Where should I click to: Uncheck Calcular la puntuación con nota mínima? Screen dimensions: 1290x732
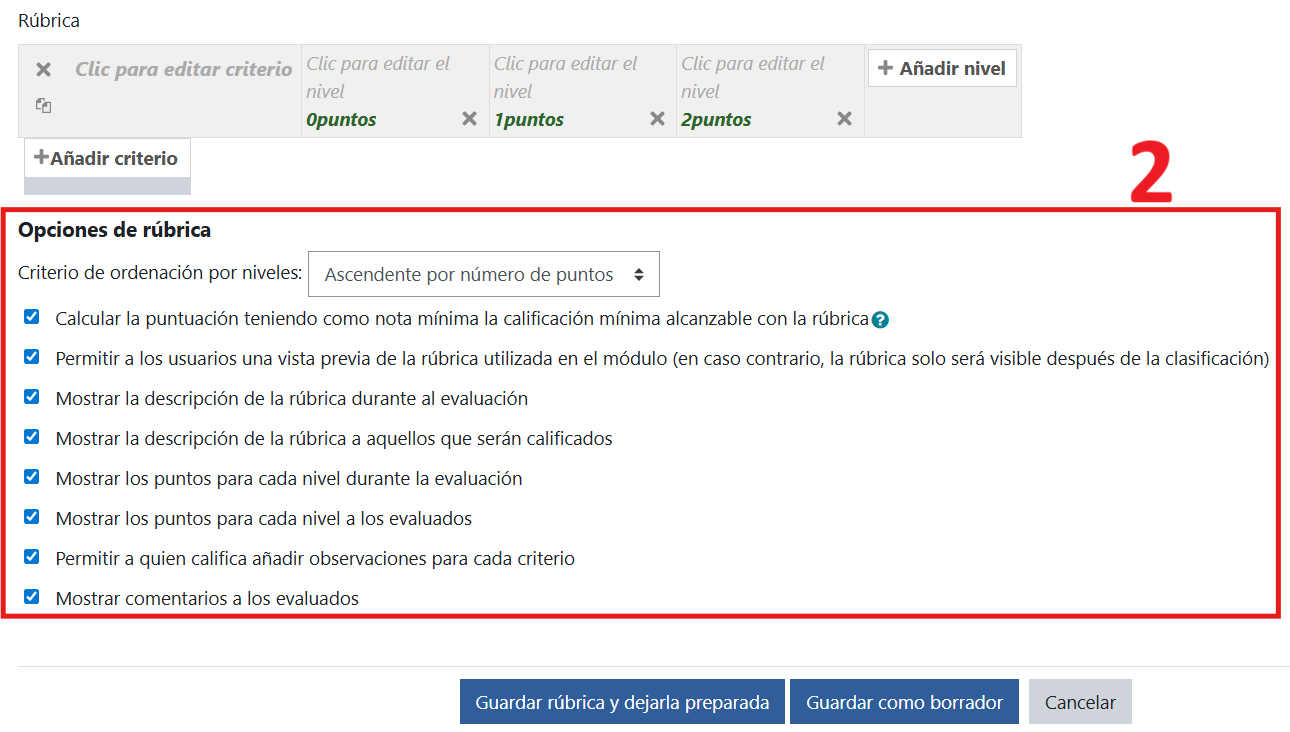click(32, 317)
